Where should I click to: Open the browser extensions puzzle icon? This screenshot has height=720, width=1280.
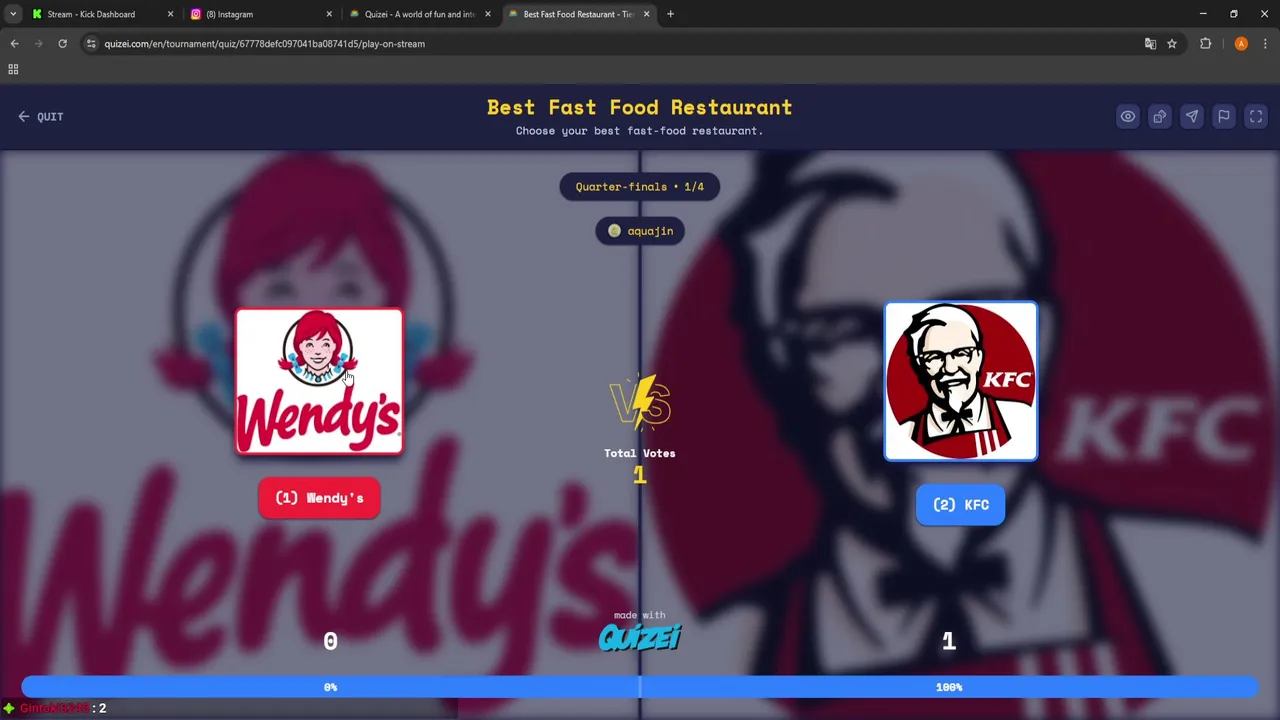tap(1205, 44)
